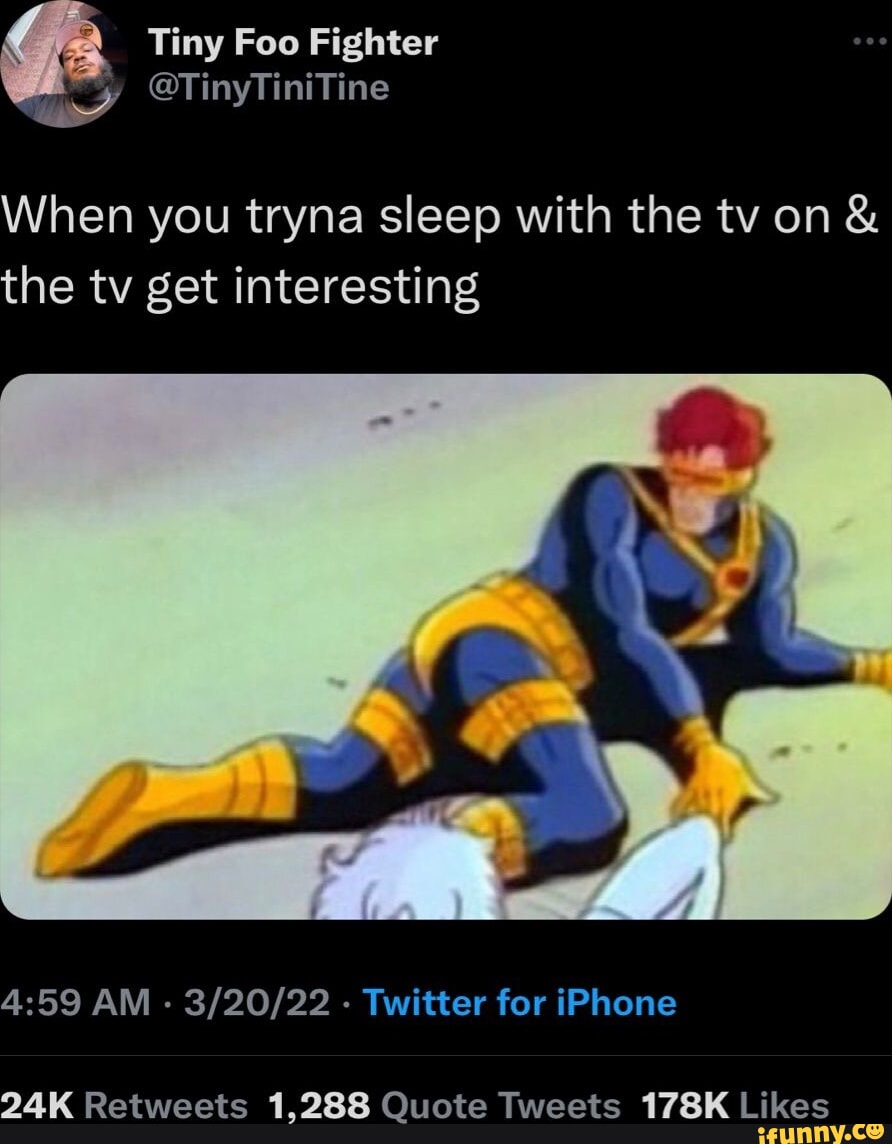Click the 3/20/22 tweet date
This screenshot has width=892, height=1144.
(x=257, y=1002)
